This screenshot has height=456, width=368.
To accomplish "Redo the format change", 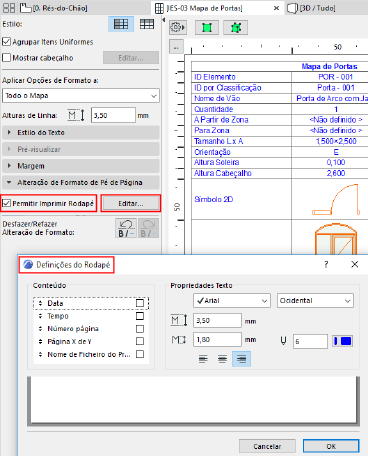I will click(148, 228).
